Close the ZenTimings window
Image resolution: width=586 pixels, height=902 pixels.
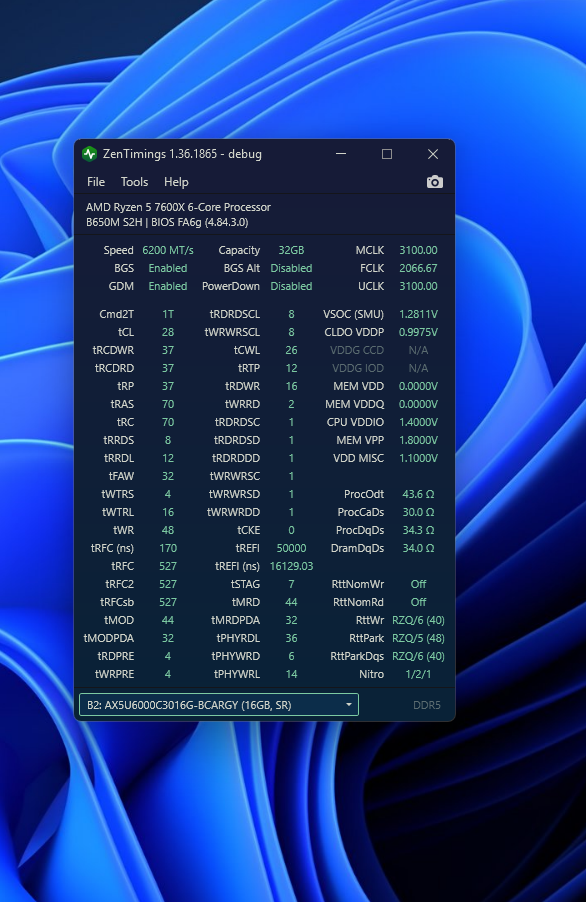433,154
